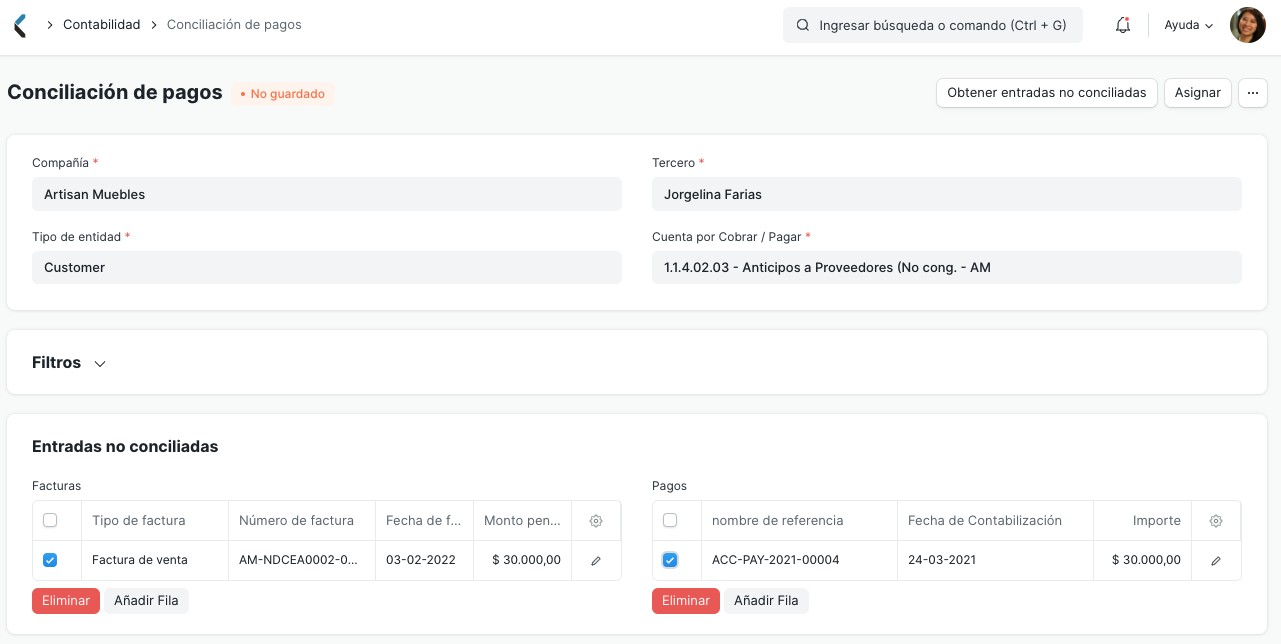Toggle the select-all checkbox in Facturas table
Image resolution: width=1281 pixels, height=644 pixels.
coord(50,520)
